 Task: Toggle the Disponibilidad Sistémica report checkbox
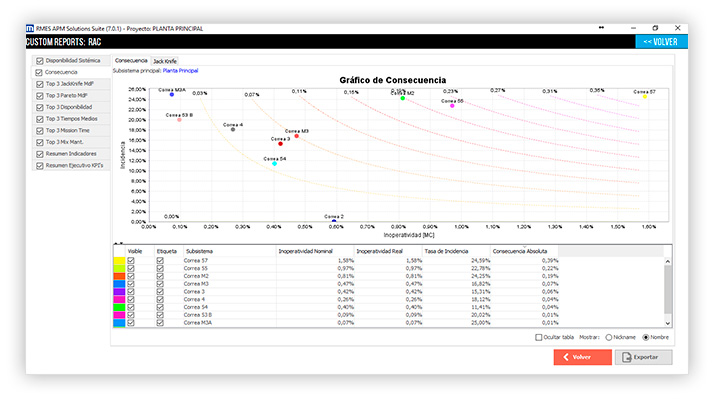[x=40, y=61]
